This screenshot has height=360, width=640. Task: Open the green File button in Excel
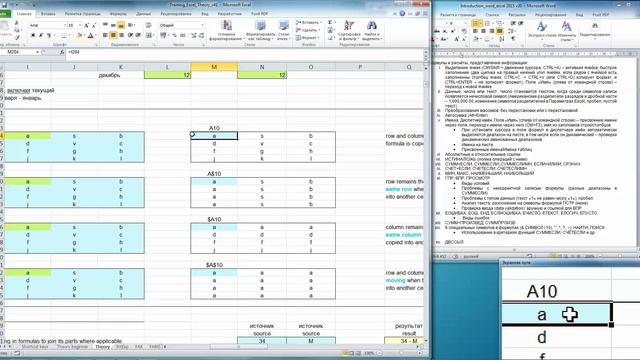tap(4, 14)
